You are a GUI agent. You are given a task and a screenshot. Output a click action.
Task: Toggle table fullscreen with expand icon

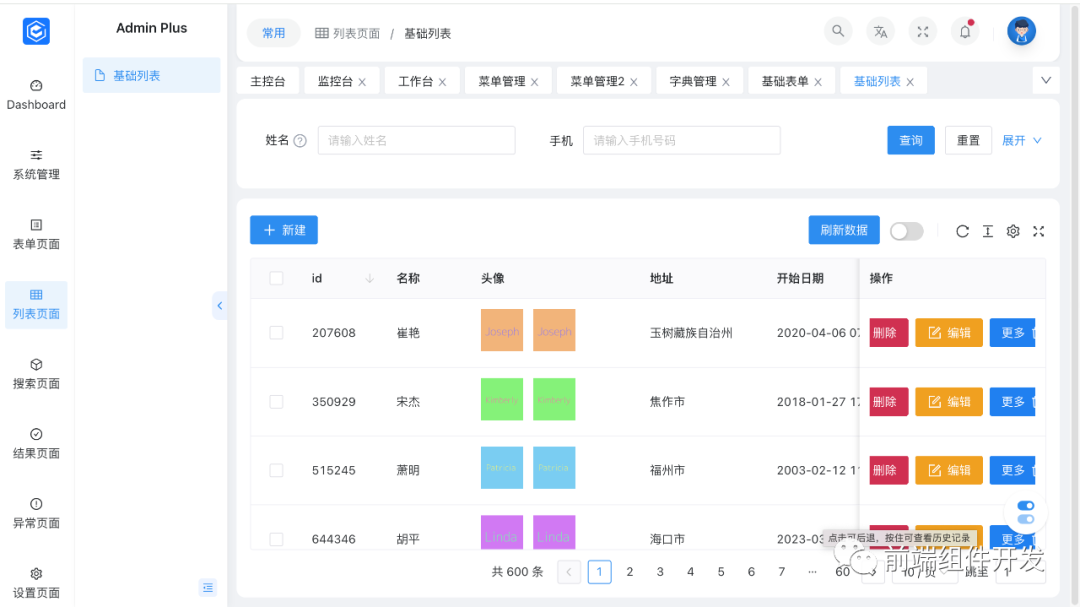point(1038,231)
